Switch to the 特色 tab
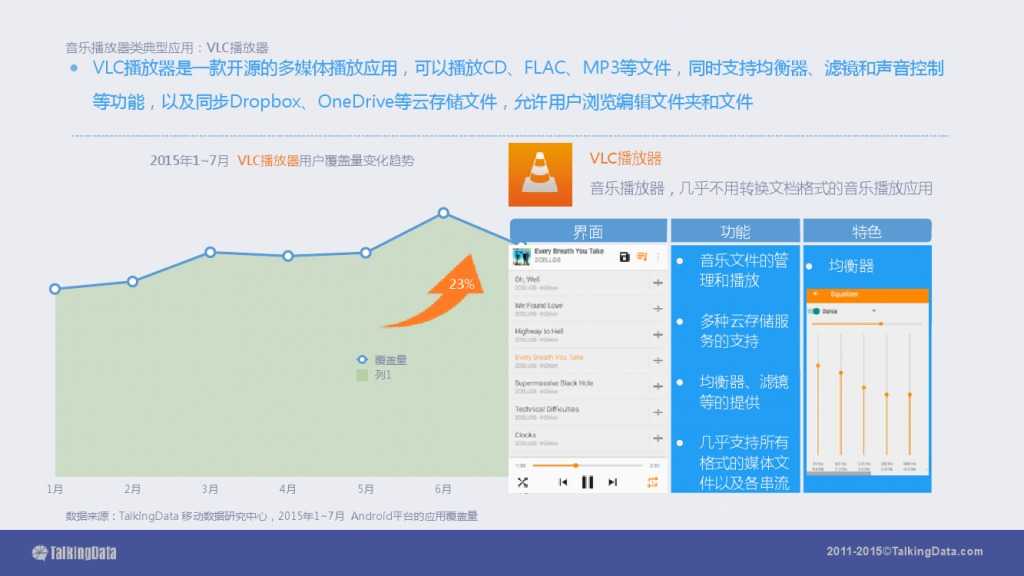1024x576 pixels. pos(868,231)
